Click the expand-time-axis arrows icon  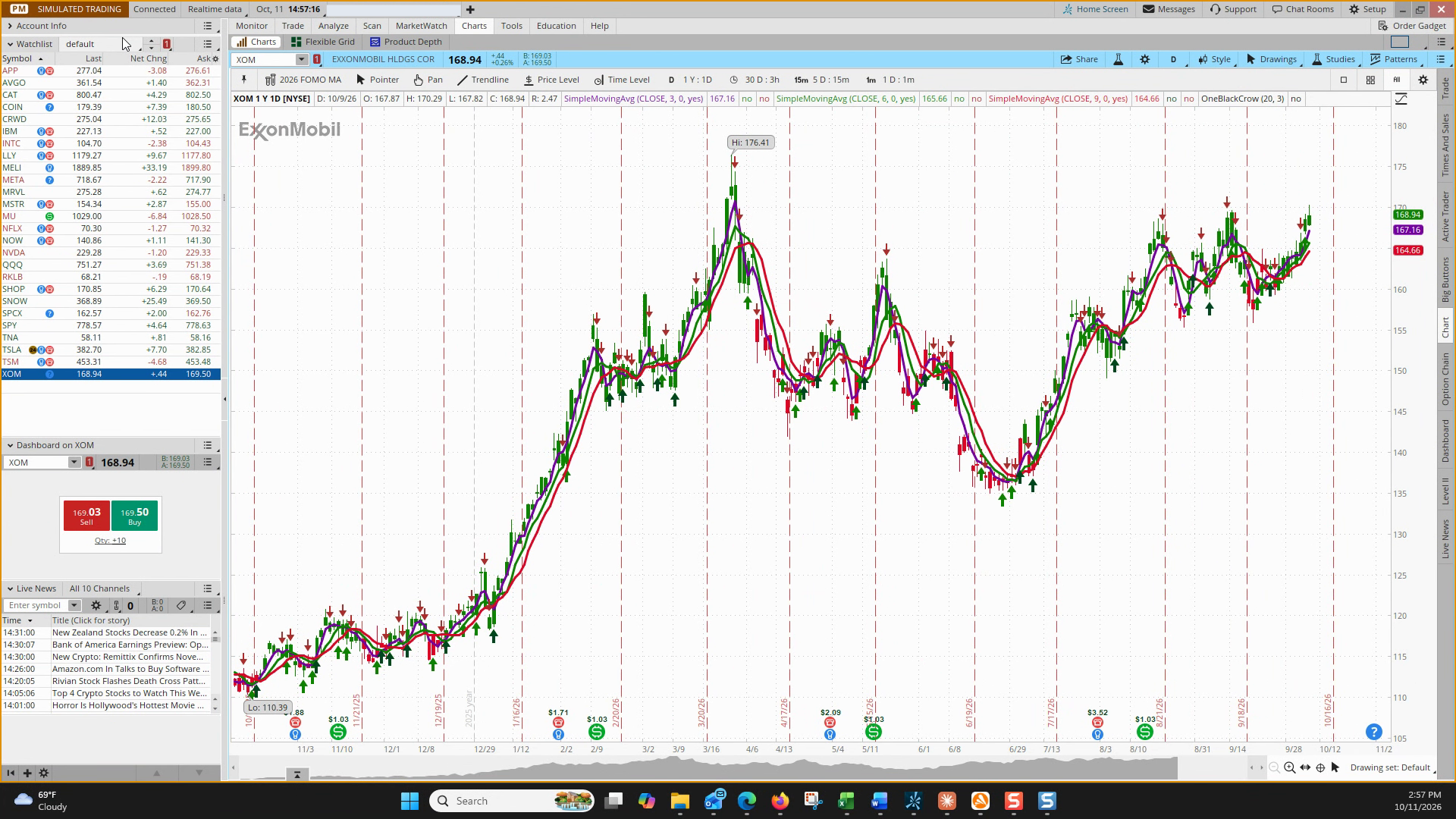point(1305,767)
